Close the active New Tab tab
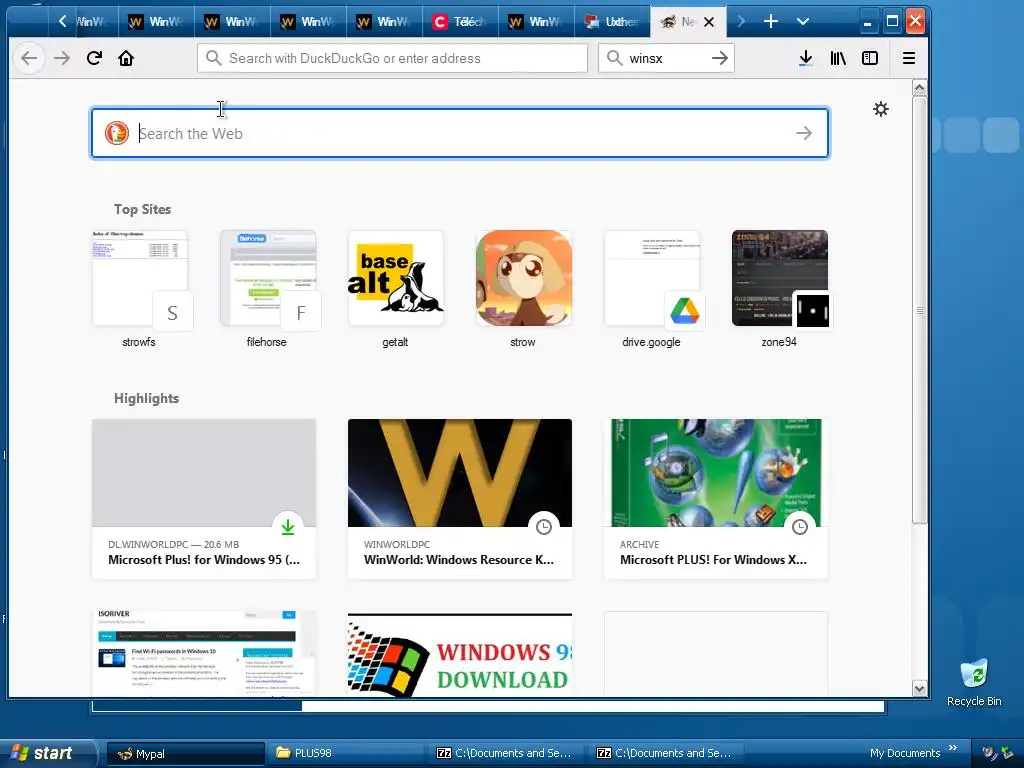 pyautogui.click(x=709, y=22)
